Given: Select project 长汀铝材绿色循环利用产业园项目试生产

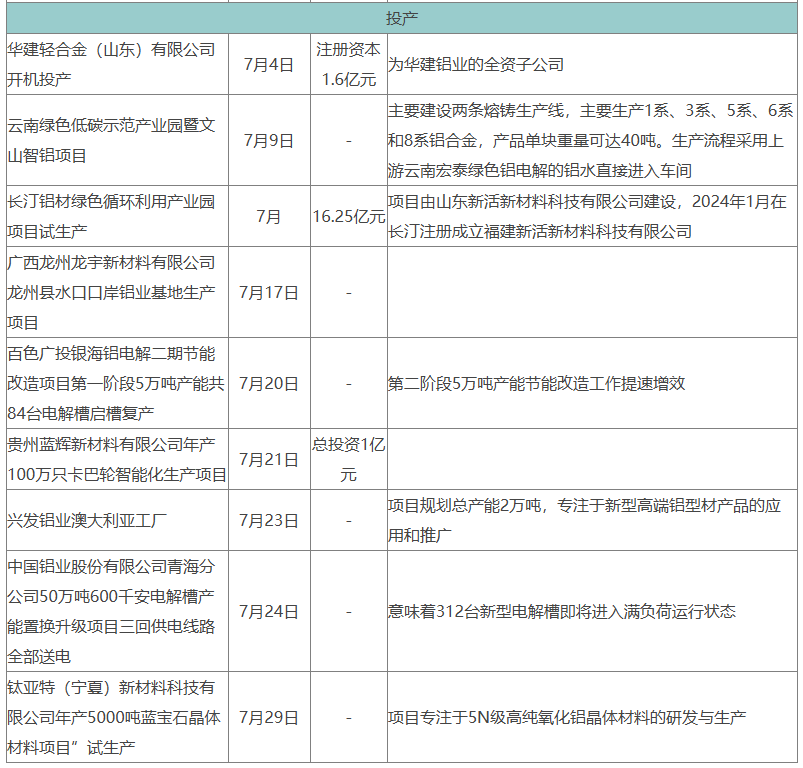Looking at the screenshot, I should tap(111, 217).
